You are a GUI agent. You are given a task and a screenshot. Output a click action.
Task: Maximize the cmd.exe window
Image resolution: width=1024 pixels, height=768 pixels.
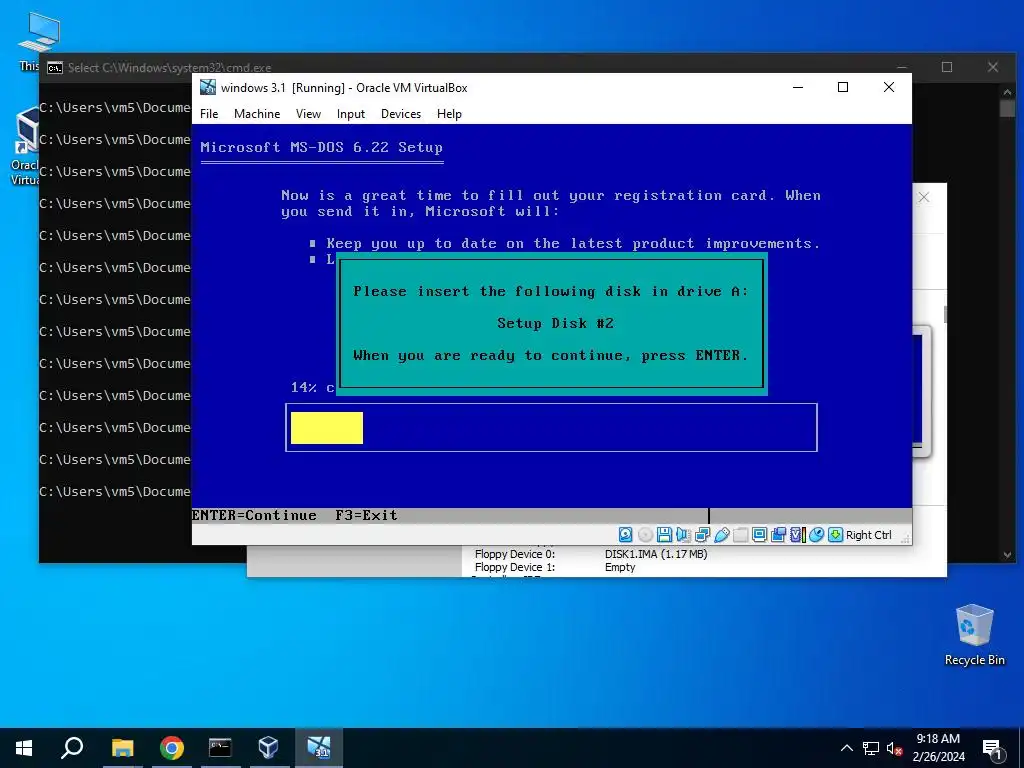[947, 67]
